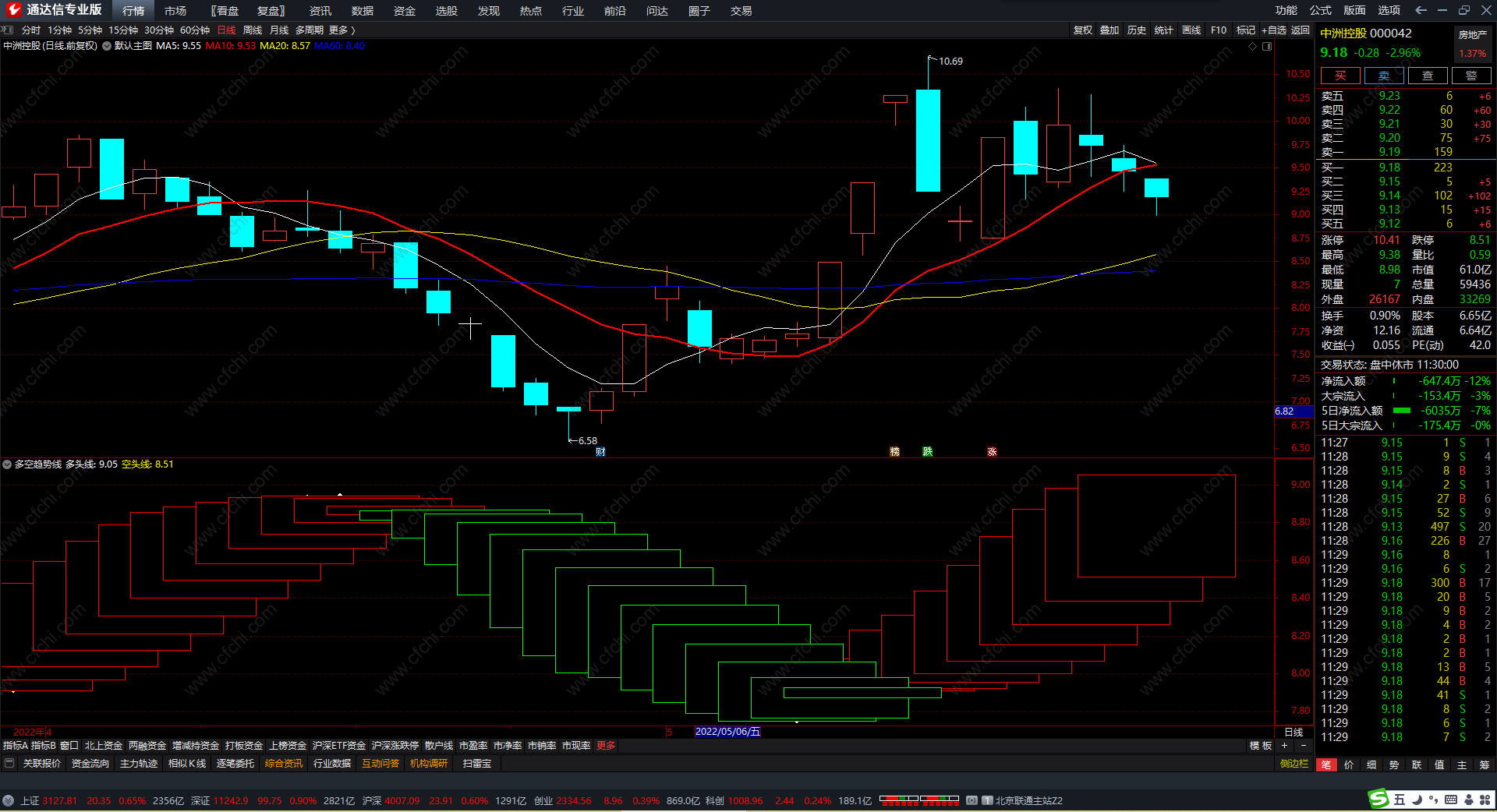Switch bottom-right panel to 势 view
Screen dimensions: 1497x812
pos(1393,764)
